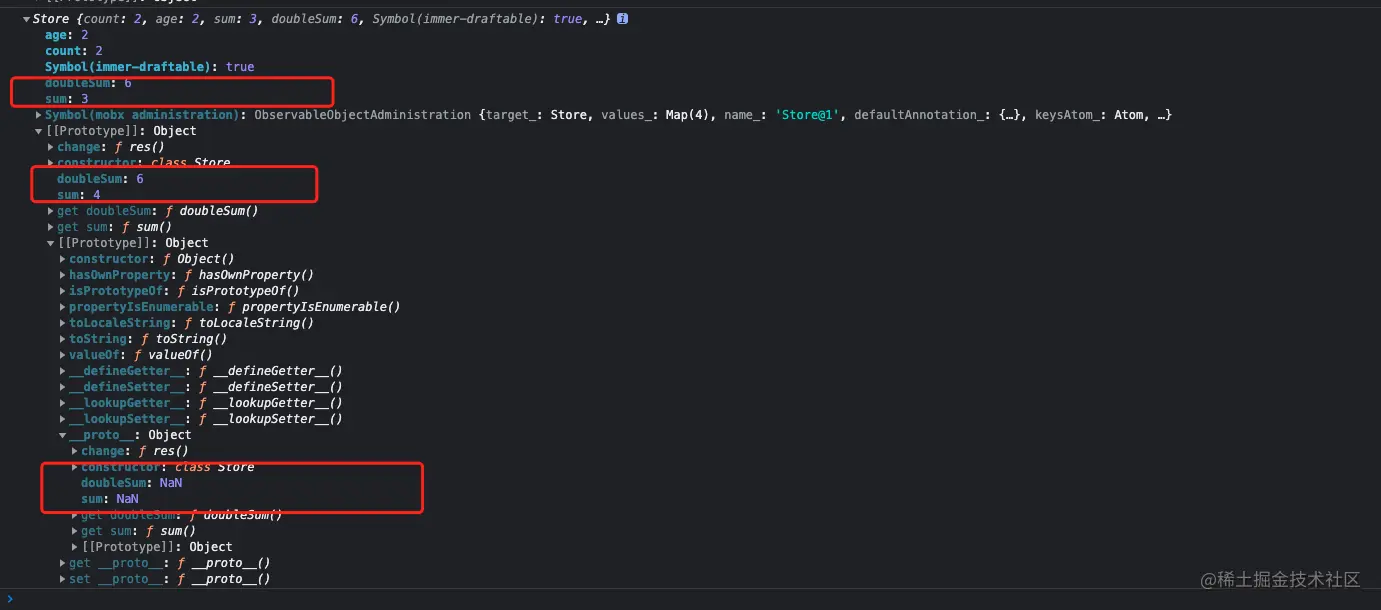This screenshot has width=1381, height=610.
Task: Expand the hasOwnProperty function entry
Action: pyautogui.click(x=63, y=275)
